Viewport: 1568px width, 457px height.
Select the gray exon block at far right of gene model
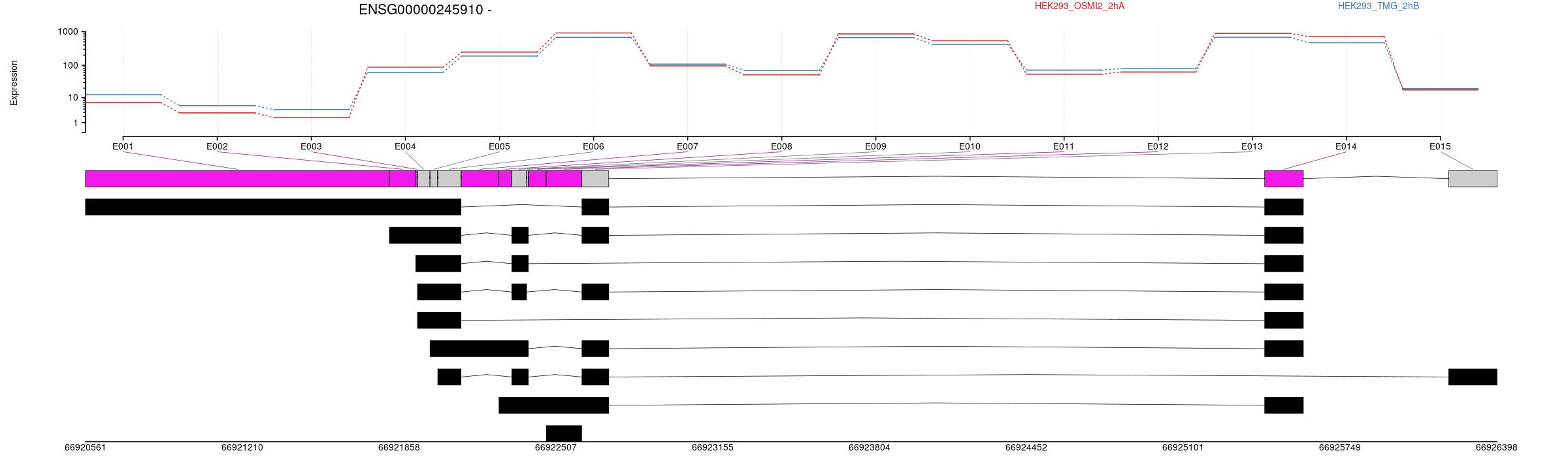coord(1473,179)
